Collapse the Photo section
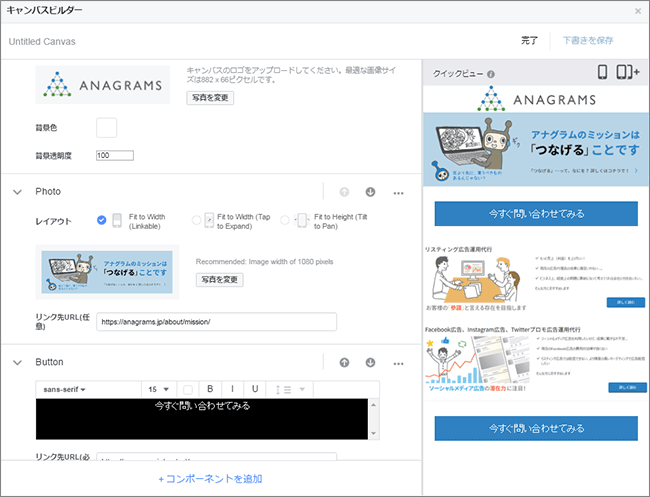The height and width of the screenshot is (497, 650). coord(17,192)
